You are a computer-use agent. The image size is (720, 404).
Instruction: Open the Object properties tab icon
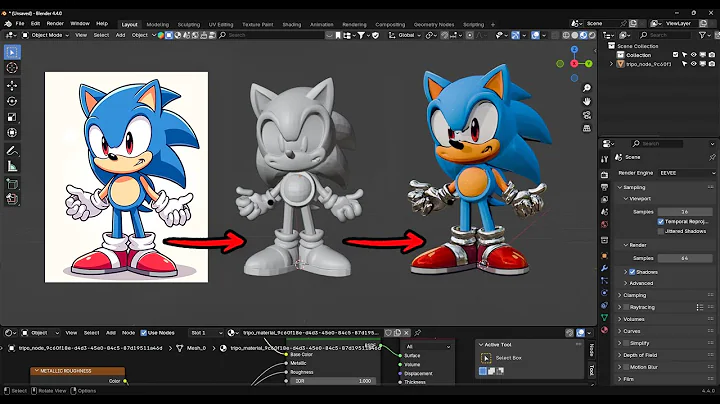coord(604,256)
